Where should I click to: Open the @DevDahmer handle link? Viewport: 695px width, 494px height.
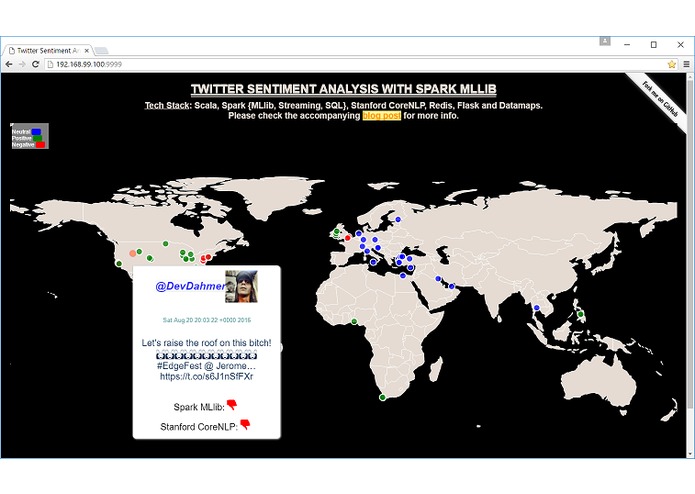(190, 286)
